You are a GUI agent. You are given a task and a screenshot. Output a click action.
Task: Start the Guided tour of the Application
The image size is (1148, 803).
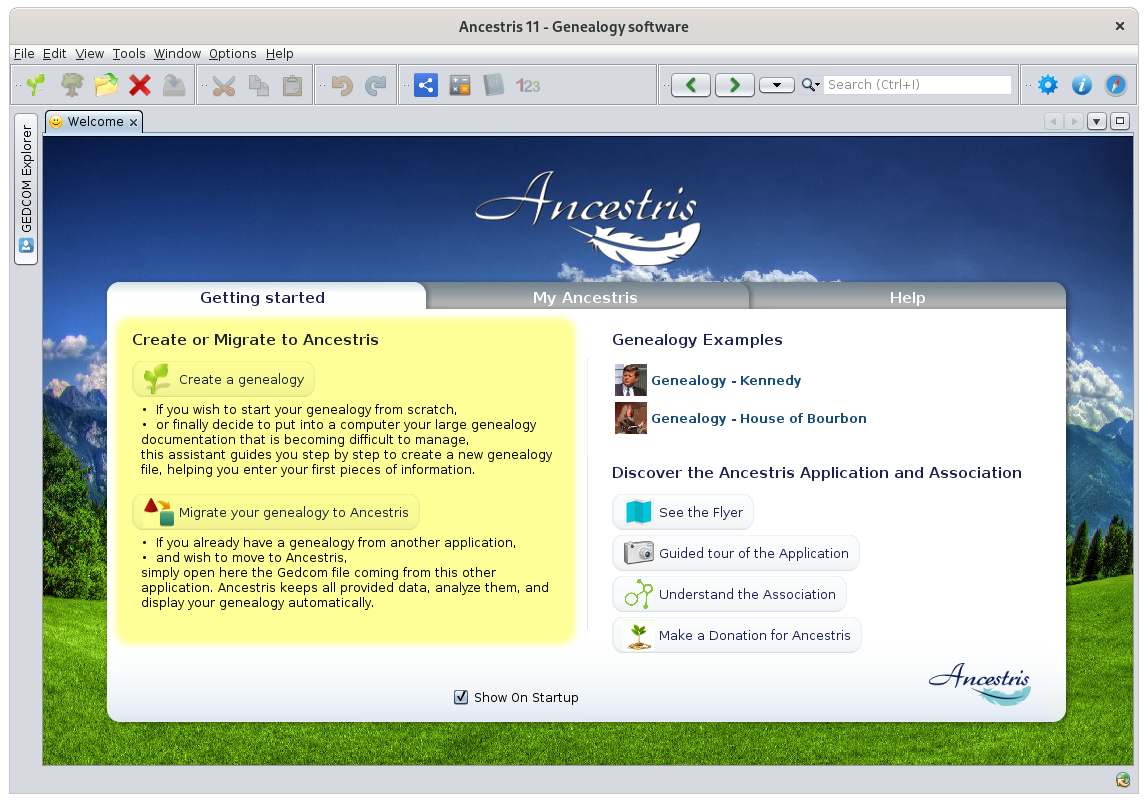[736, 553]
